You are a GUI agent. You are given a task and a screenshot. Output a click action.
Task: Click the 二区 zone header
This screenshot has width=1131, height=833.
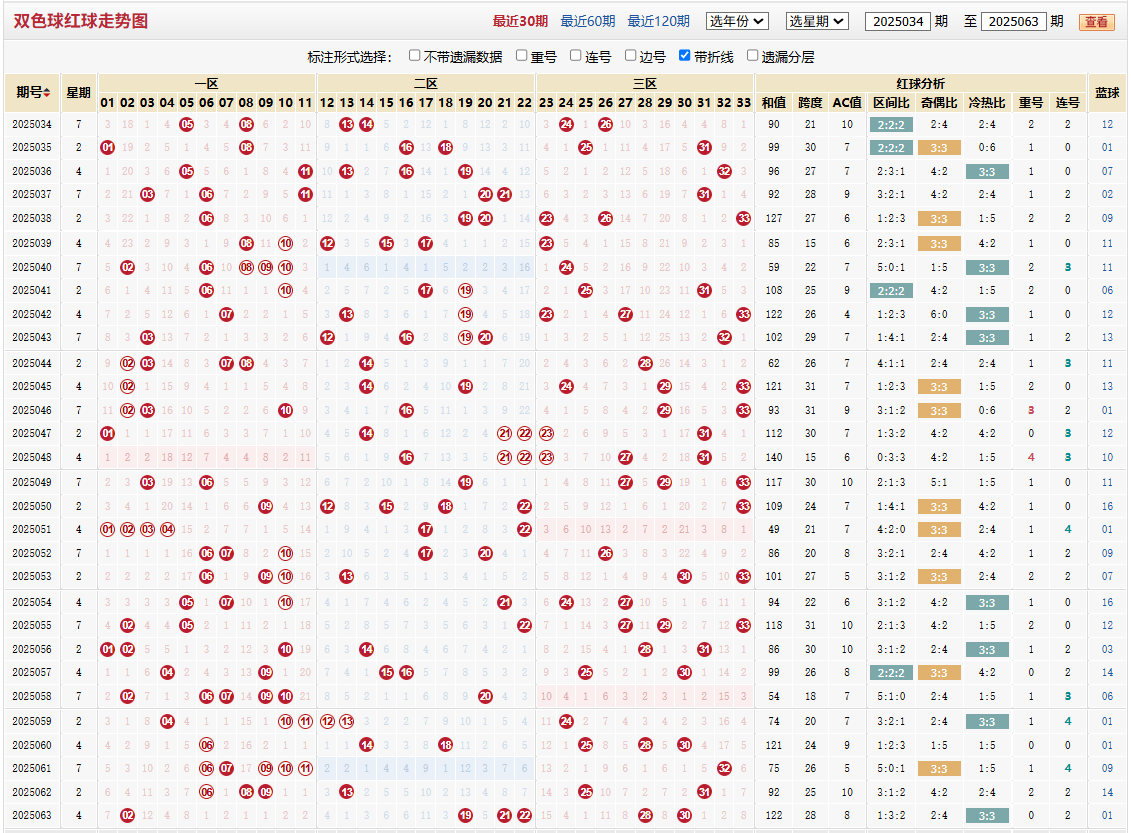[x=426, y=83]
